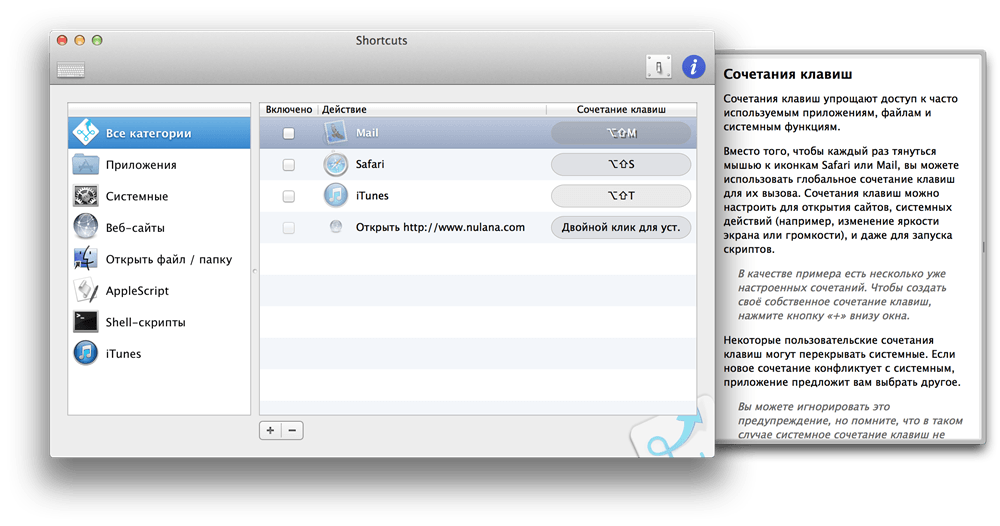1000x526 pixels.
Task: Enable the iTunes shortcut checkbox
Action: tap(289, 196)
